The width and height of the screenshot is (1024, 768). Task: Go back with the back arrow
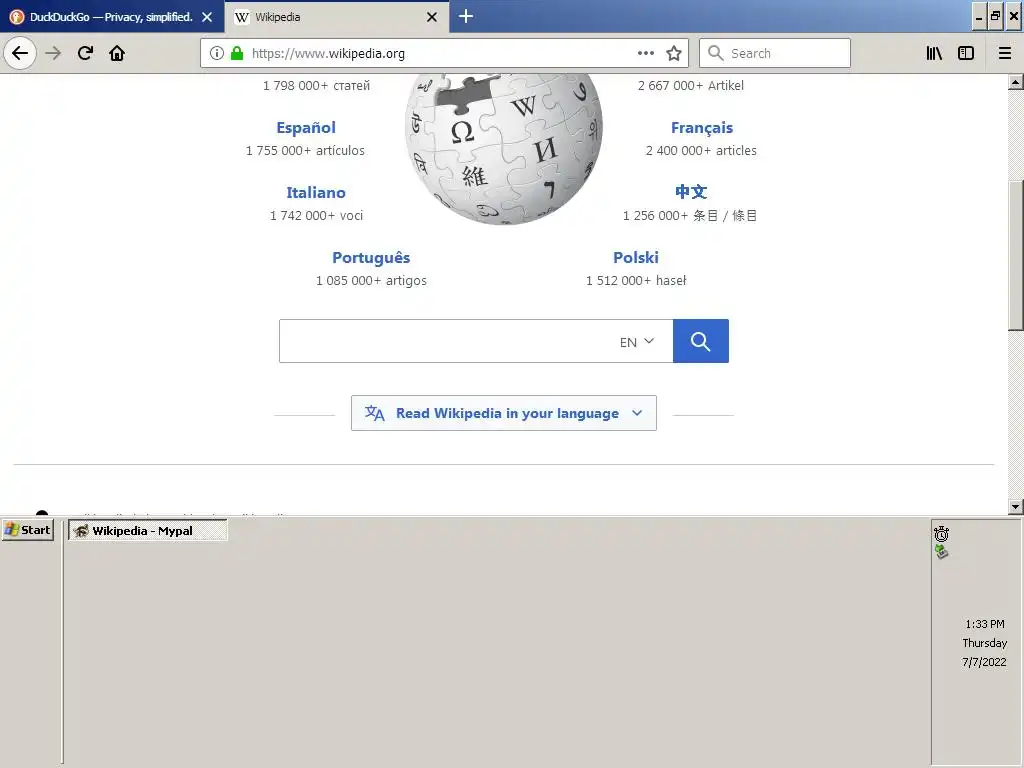[20, 53]
